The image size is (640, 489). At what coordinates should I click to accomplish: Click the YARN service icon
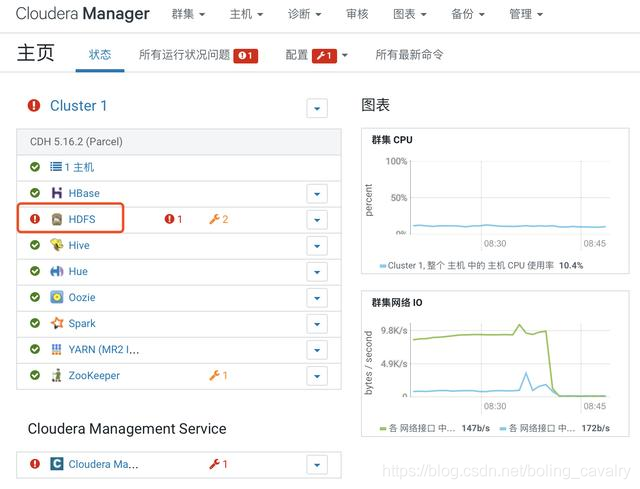pos(57,349)
